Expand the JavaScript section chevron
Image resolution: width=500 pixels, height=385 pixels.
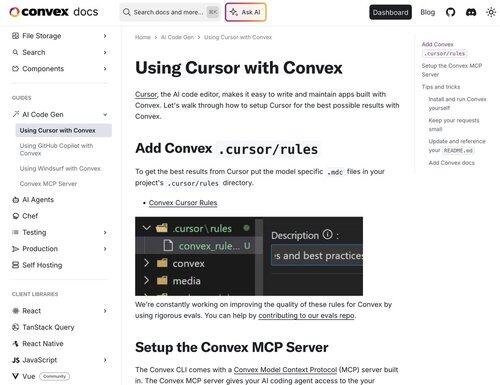pos(105,360)
